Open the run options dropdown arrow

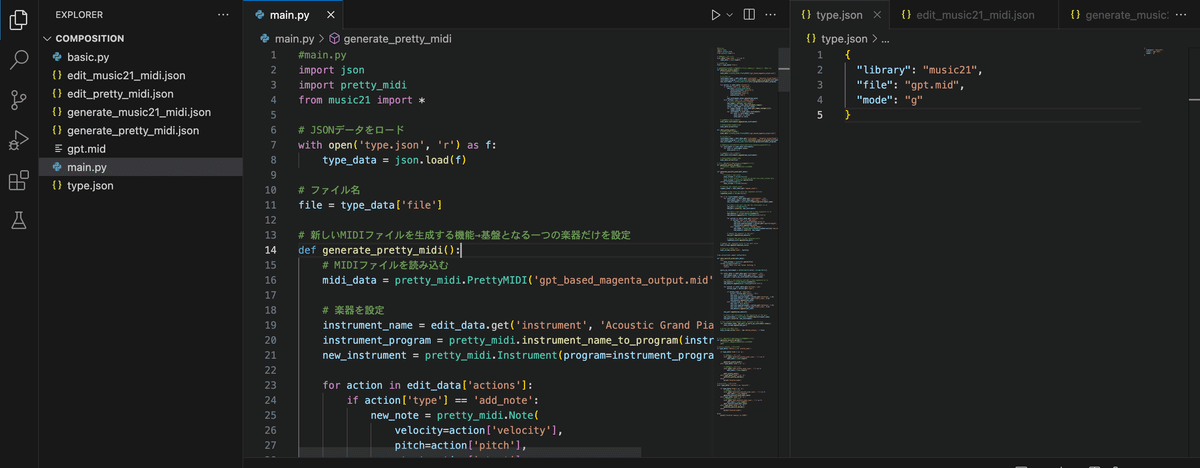click(729, 15)
